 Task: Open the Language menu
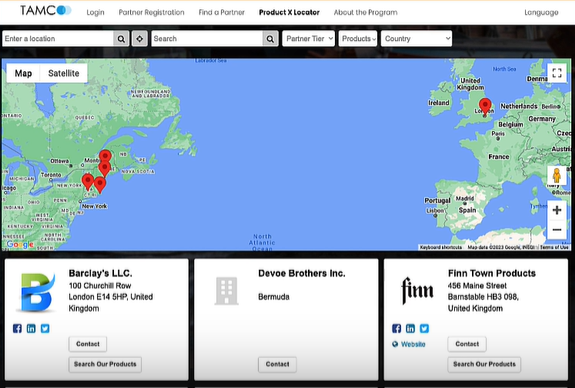point(541,12)
